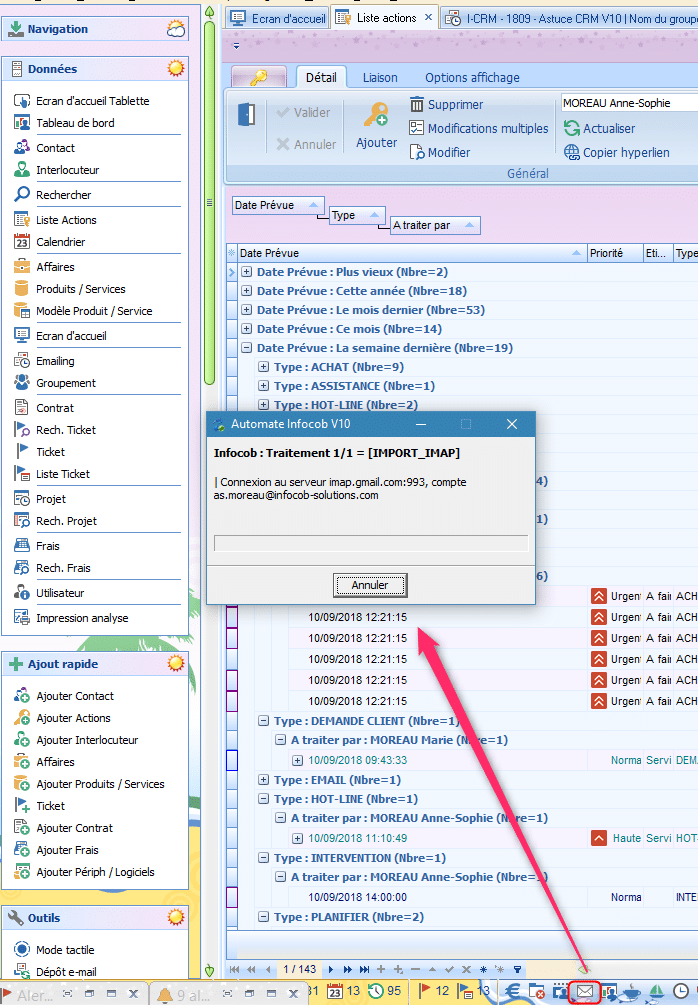Click Annuler in the Automate Infocob dialog
The image size is (698, 1005).
click(x=370, y=585)
